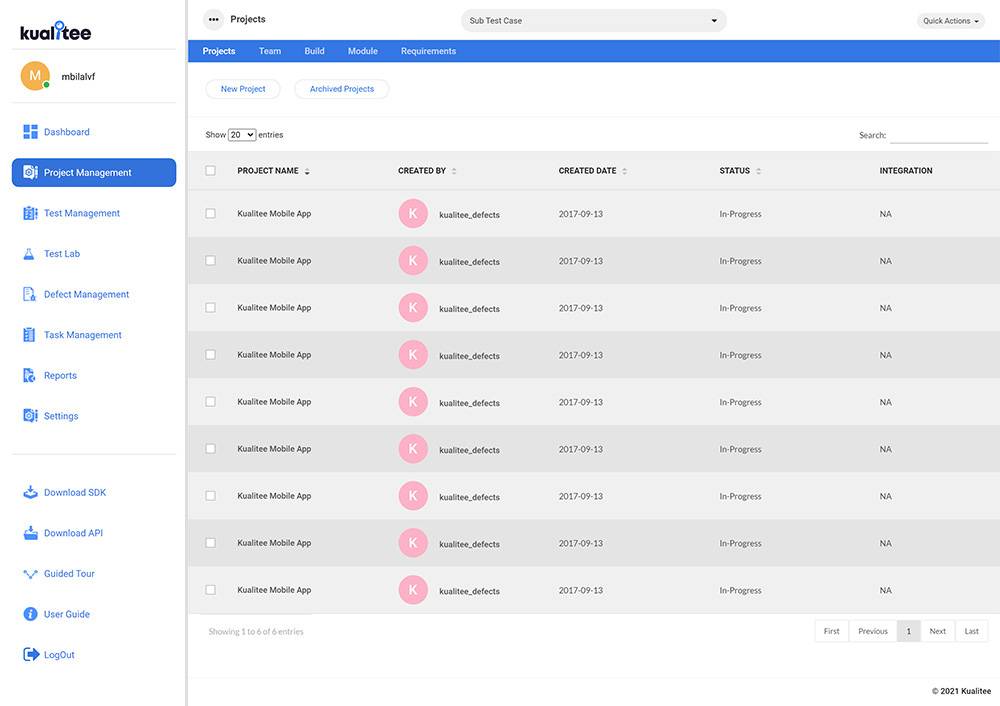Viewport: 1000px width, 706px height.
Task: Open the Guided Tour link
Action: [70, 574]
